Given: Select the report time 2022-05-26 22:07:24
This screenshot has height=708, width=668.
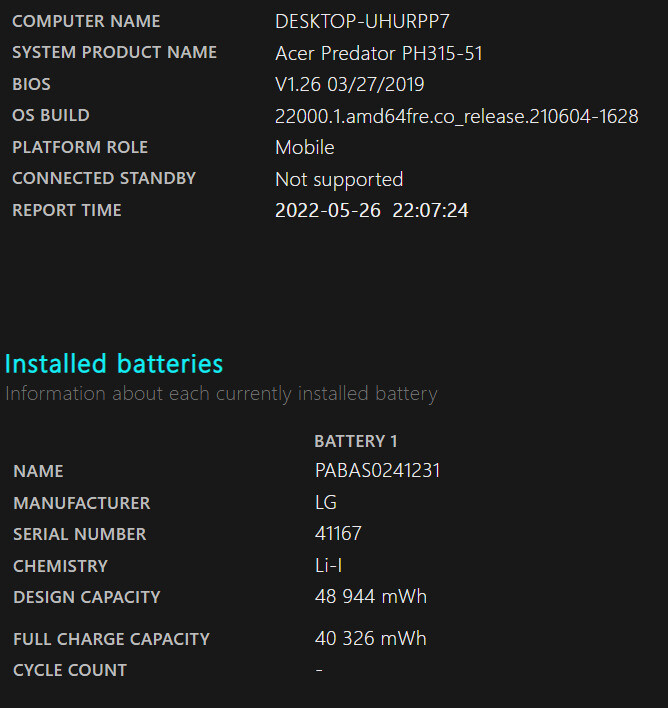Looking at the screenshot, I should pos(372,211).
